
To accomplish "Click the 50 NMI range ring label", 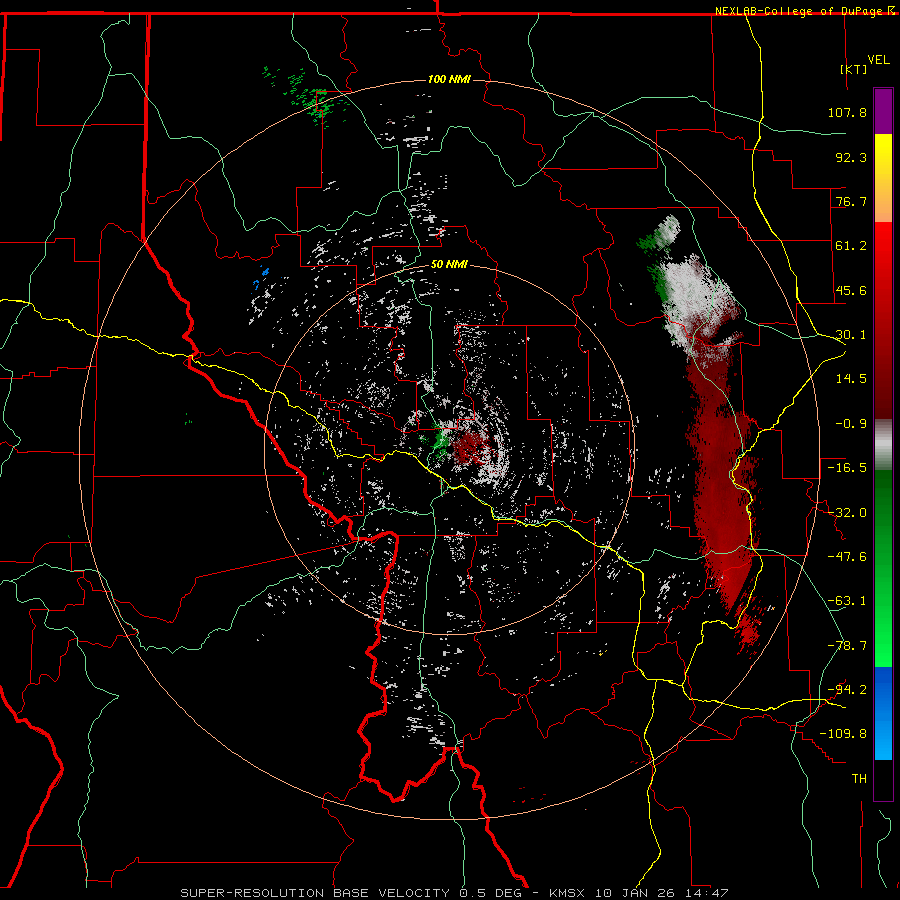I will (449, 265).
